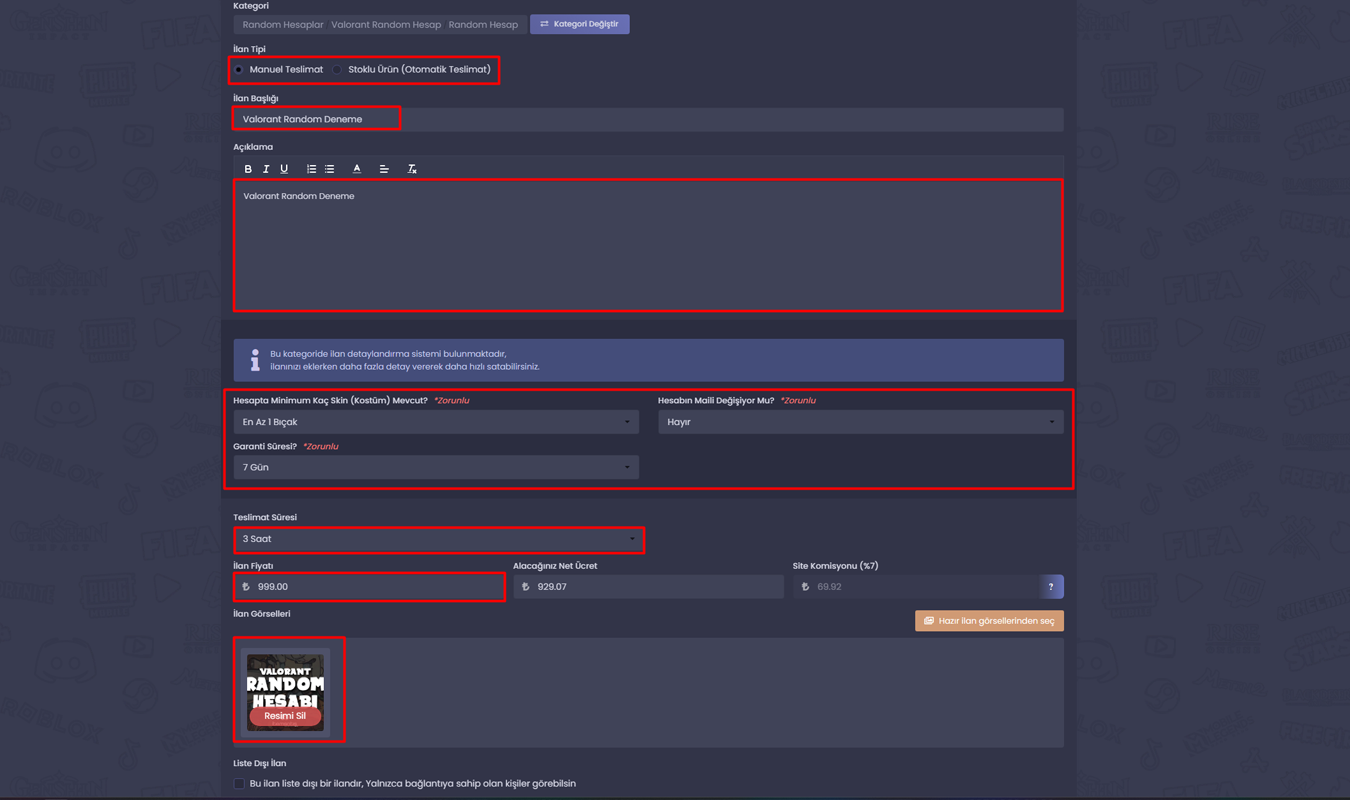Click the Valorant Random Hesap category breadcrumb

386,25
